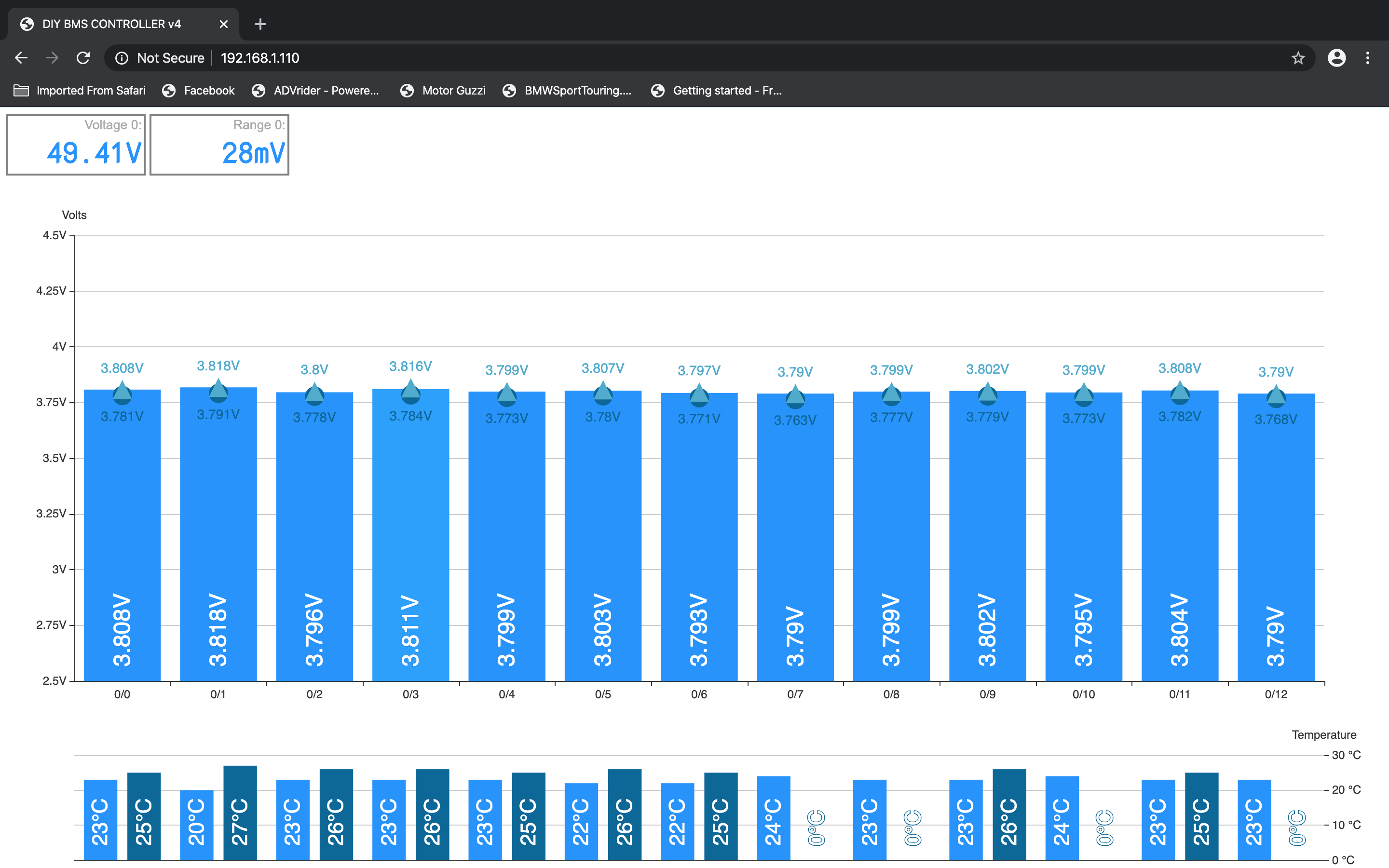Image resolution: width=1389 pixels, height=868 pixels.
Task: Click the 27°C temperature bar
Action: tap(240, 813)
